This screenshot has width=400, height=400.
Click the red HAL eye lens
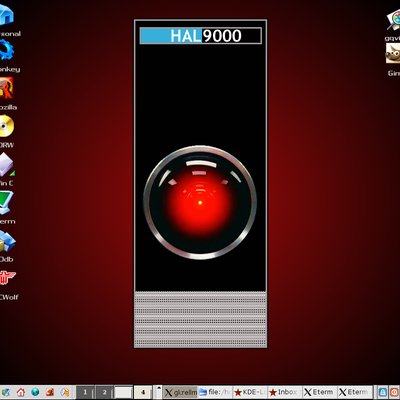(200, 202)
